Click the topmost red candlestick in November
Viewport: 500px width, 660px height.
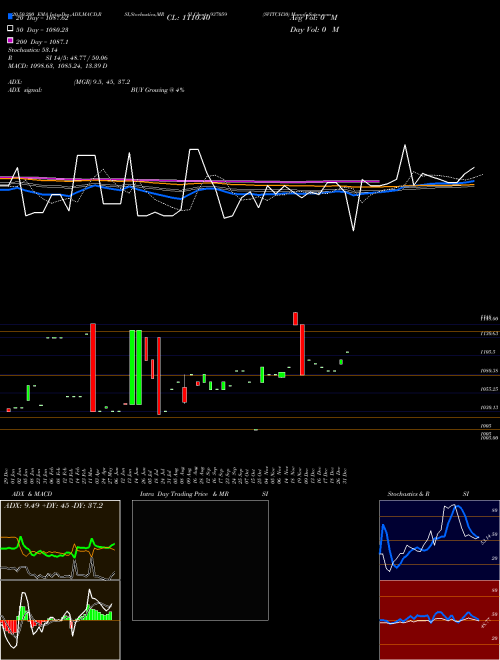pyautogui.click(x=295, y=319)
